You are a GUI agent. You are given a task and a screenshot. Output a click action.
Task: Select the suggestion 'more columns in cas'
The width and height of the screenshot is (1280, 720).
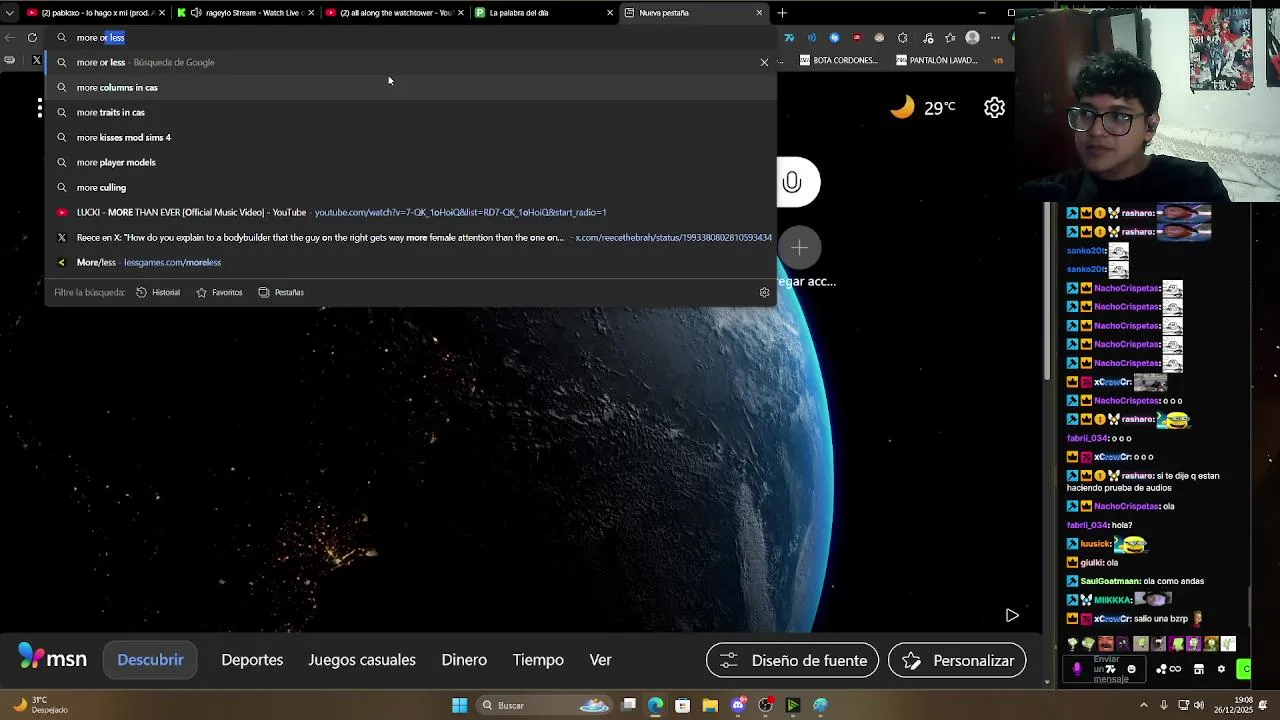410,87
